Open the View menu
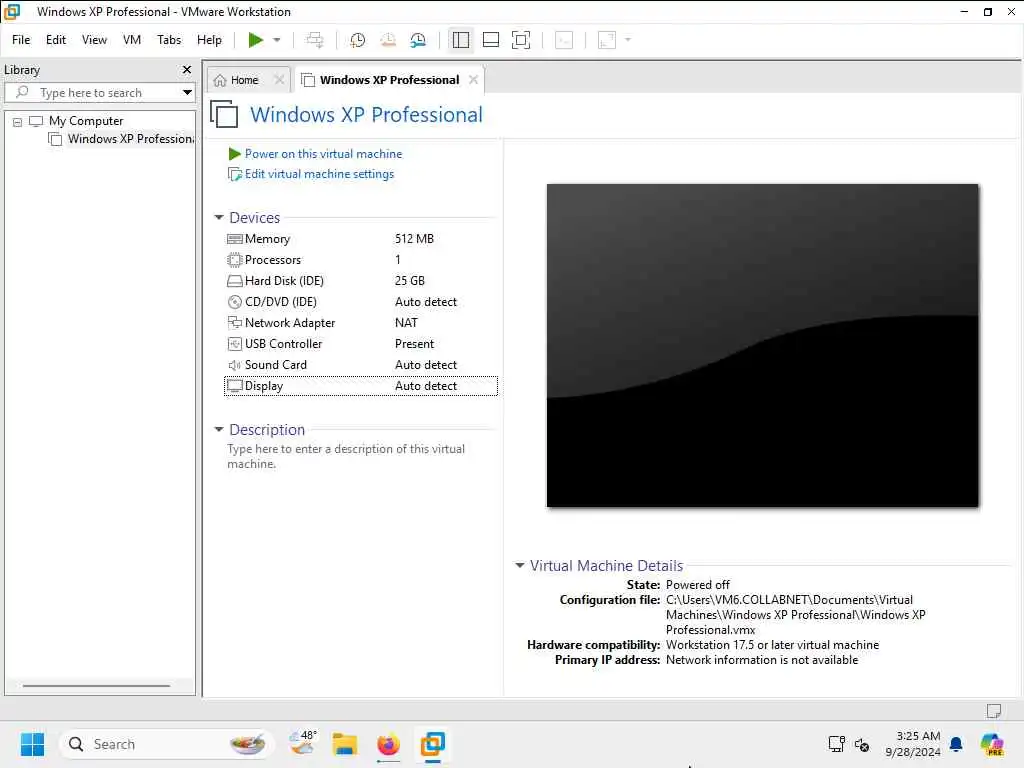 [x=94, y=40]
